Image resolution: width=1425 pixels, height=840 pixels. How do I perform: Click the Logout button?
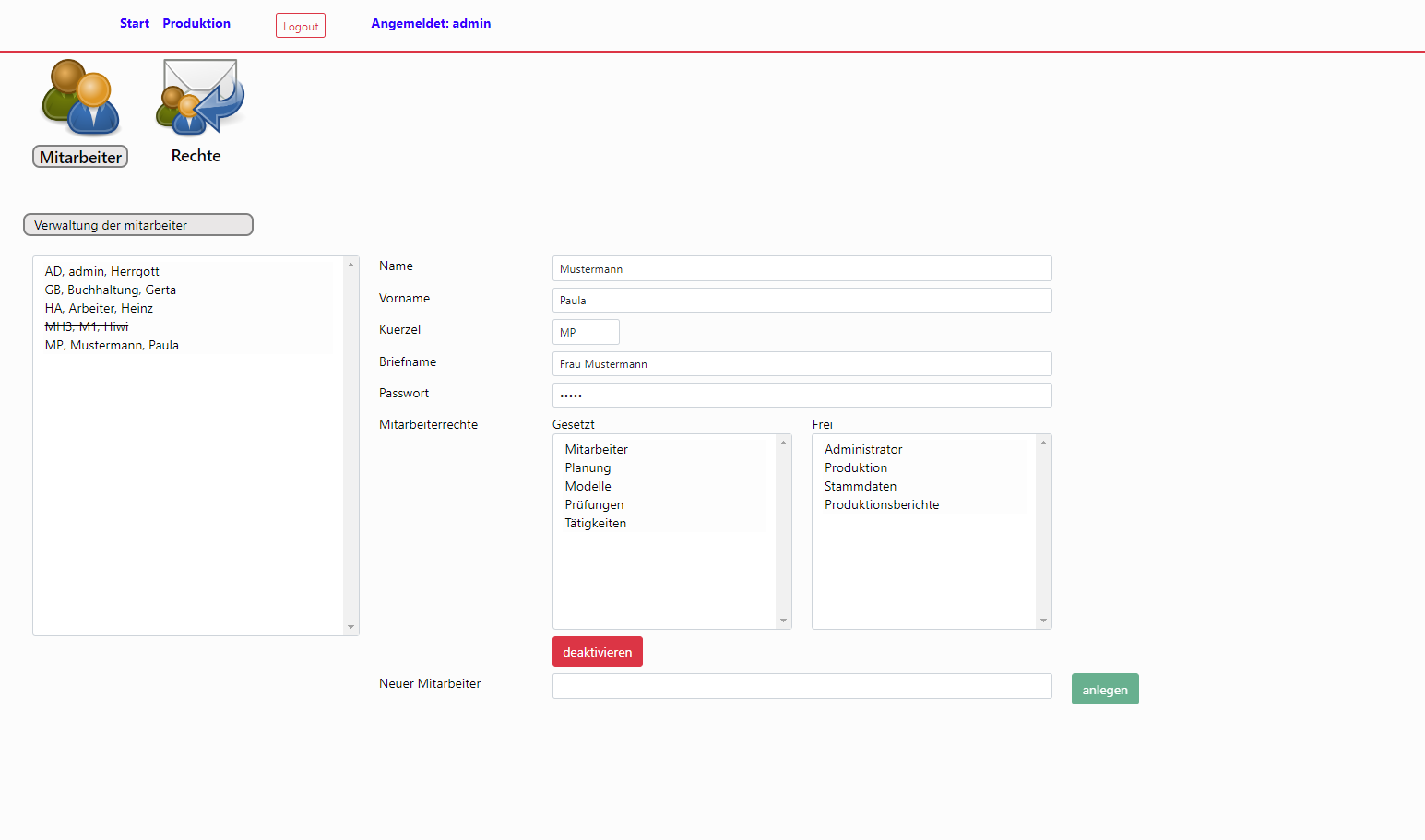point(301,26)
